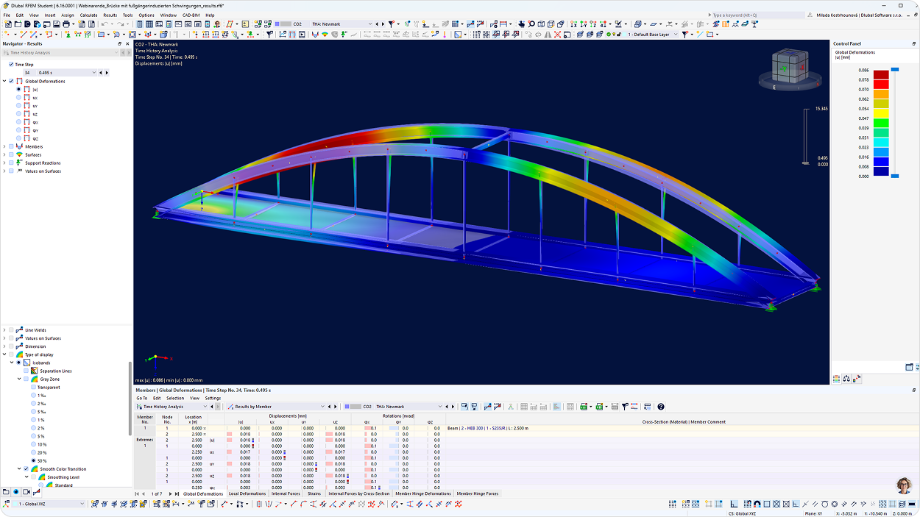Screen dimensions: 920x517
Task: Select the ux deformation radio button
Action: pyautogui.click(x=19, y=97)
